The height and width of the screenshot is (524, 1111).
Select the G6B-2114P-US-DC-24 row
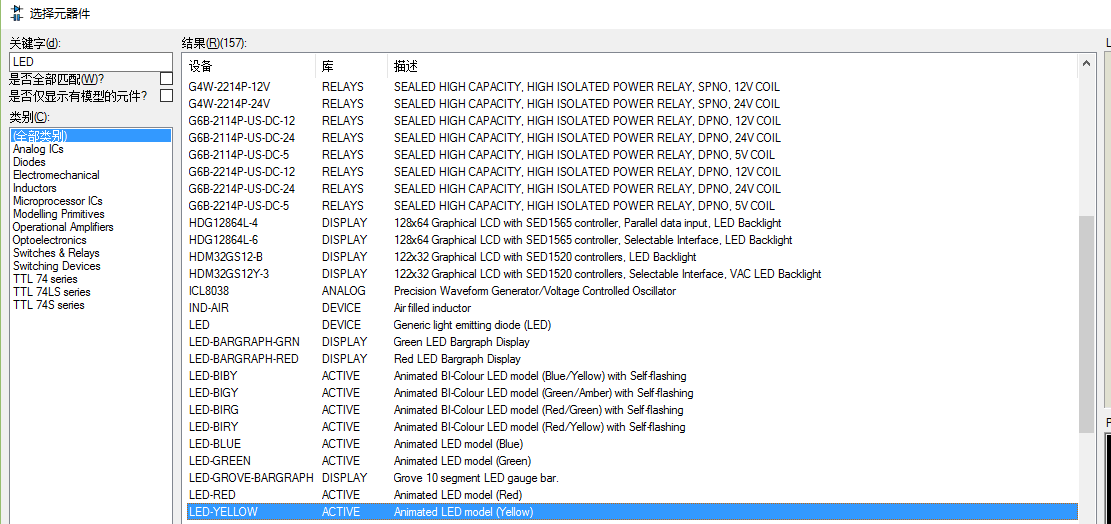coord(632,137)
